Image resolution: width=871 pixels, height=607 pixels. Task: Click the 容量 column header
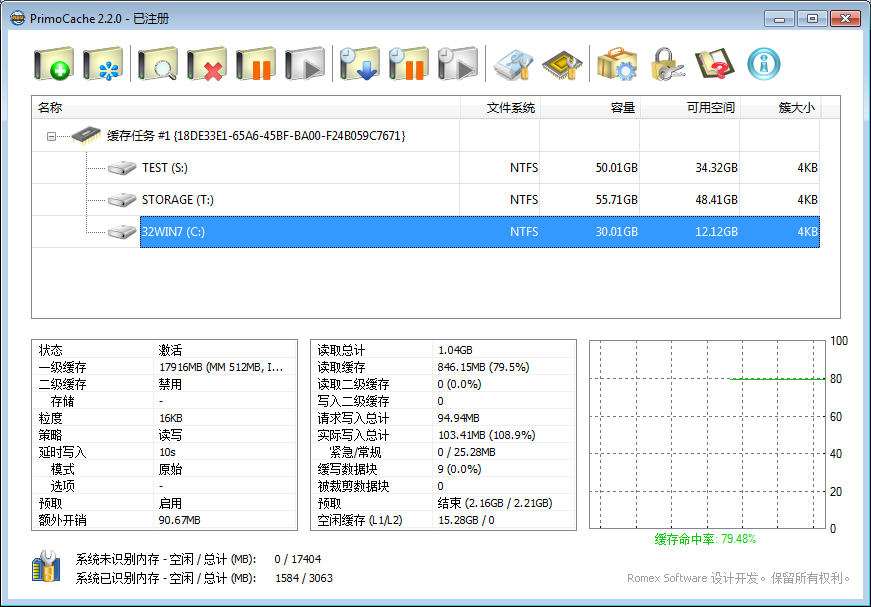pyautogui.click(x=590, y=107)
